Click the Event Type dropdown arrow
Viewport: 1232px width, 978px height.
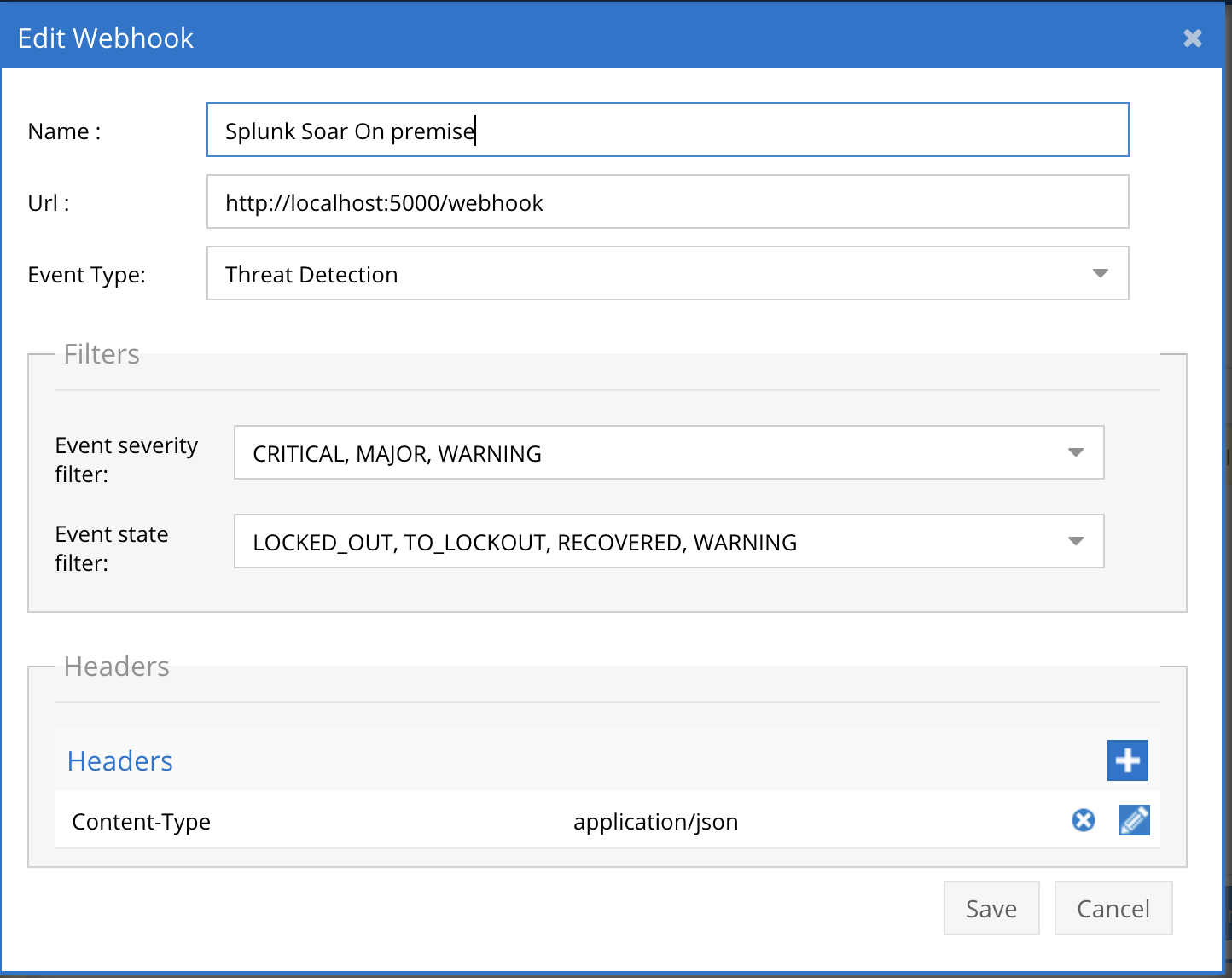[1100, 274]
